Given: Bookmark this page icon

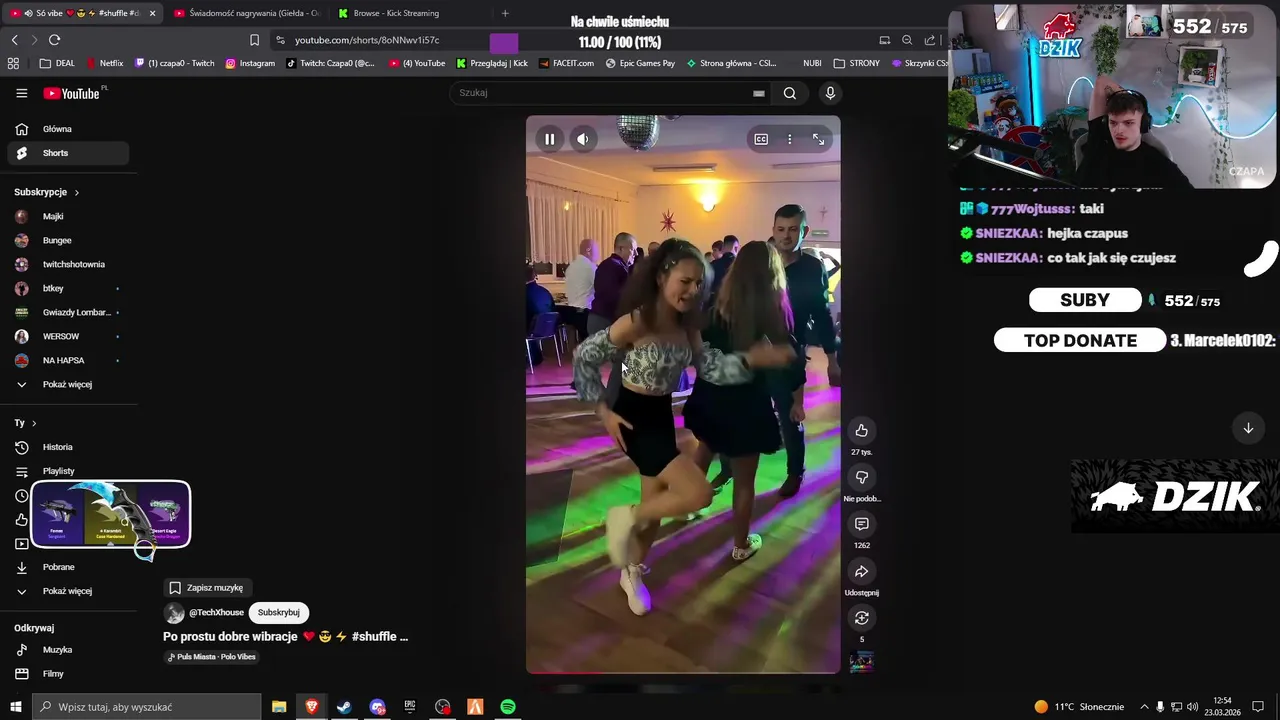Looking at the screenshot, I should coord(254,40).
